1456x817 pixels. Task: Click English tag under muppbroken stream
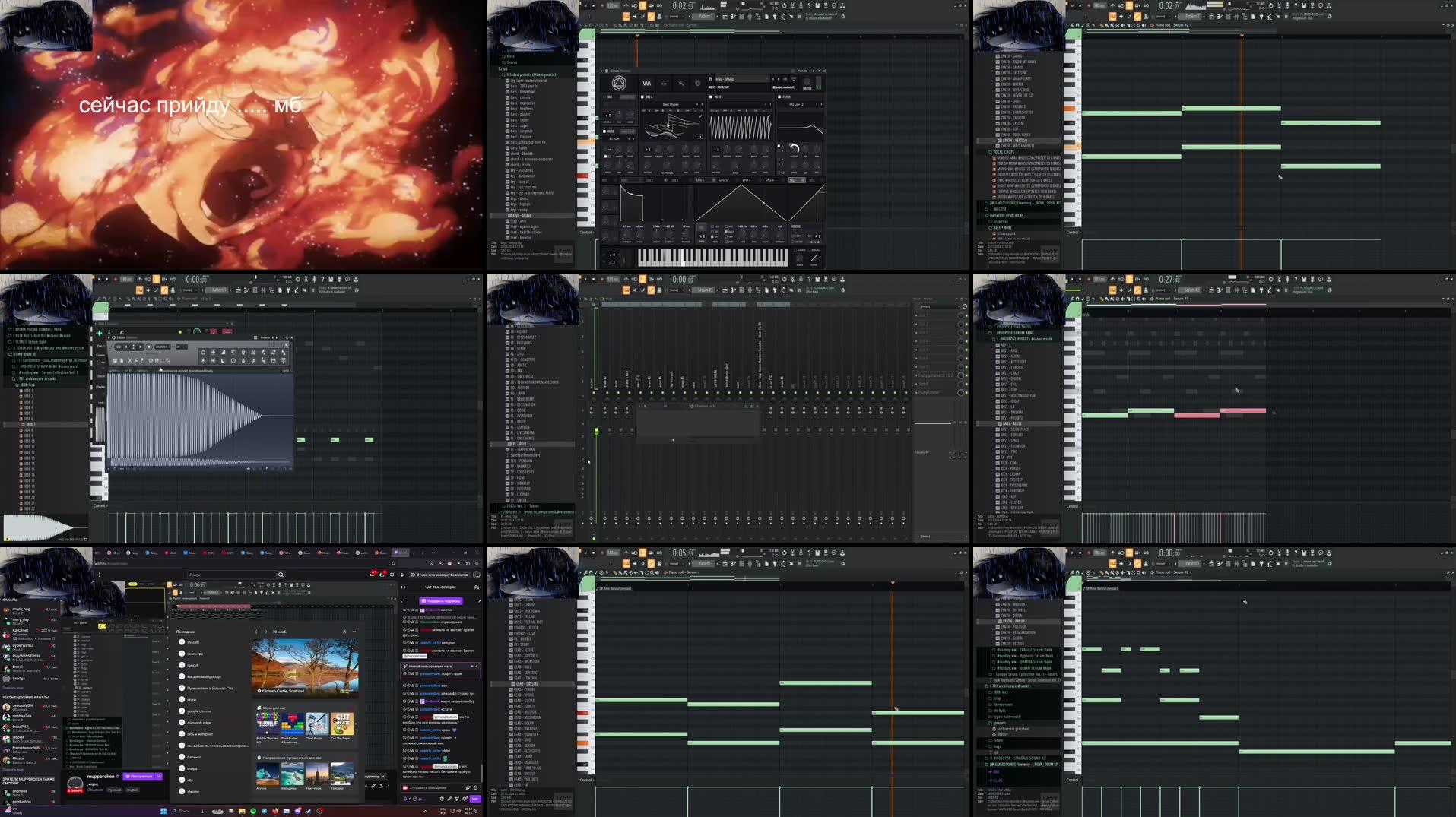coord(132,790)
